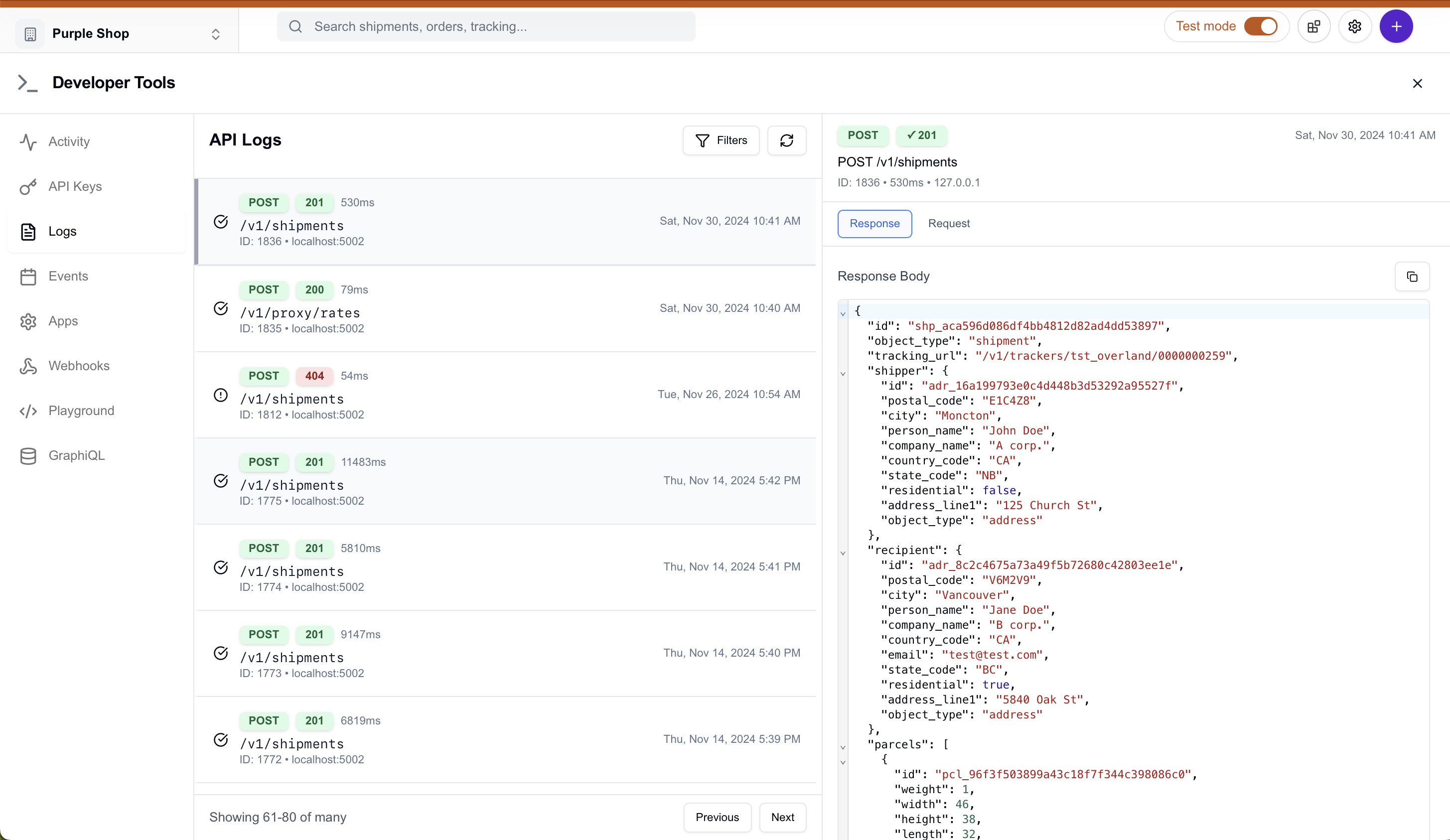This screenshot has height=840, width=1450.
Task: Refresh the API Logs list
Action: coord(787,140)
